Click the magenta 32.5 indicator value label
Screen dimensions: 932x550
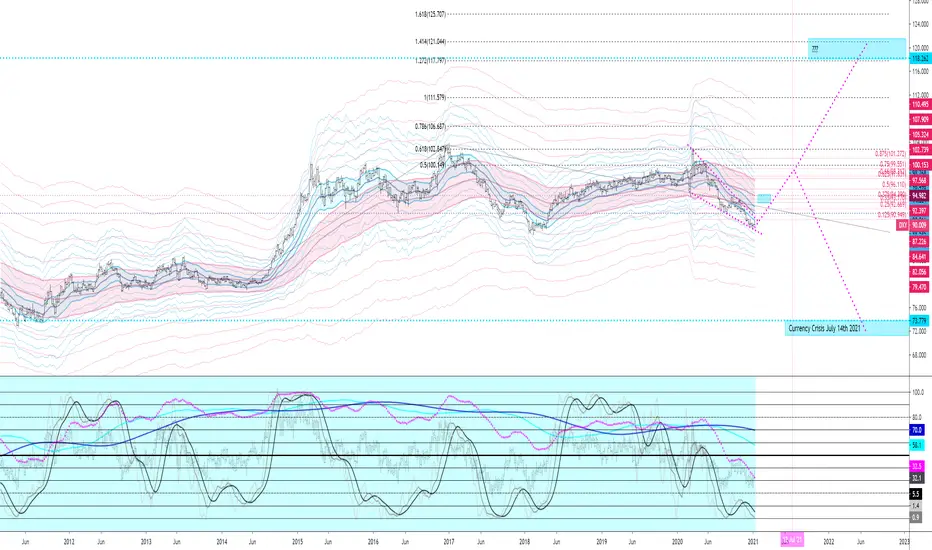point(917,466)
